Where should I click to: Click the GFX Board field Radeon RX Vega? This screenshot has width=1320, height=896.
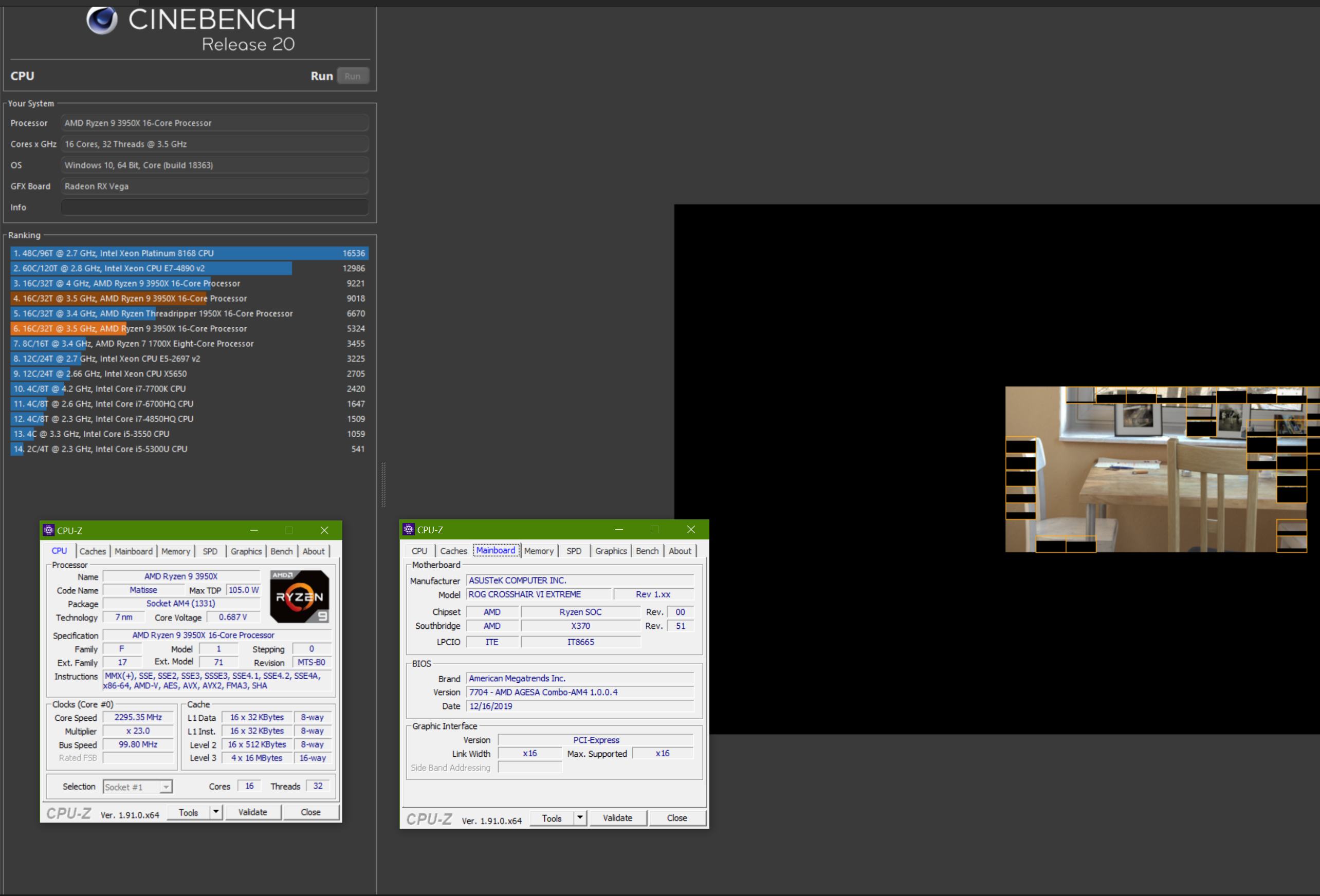(215, 186)
